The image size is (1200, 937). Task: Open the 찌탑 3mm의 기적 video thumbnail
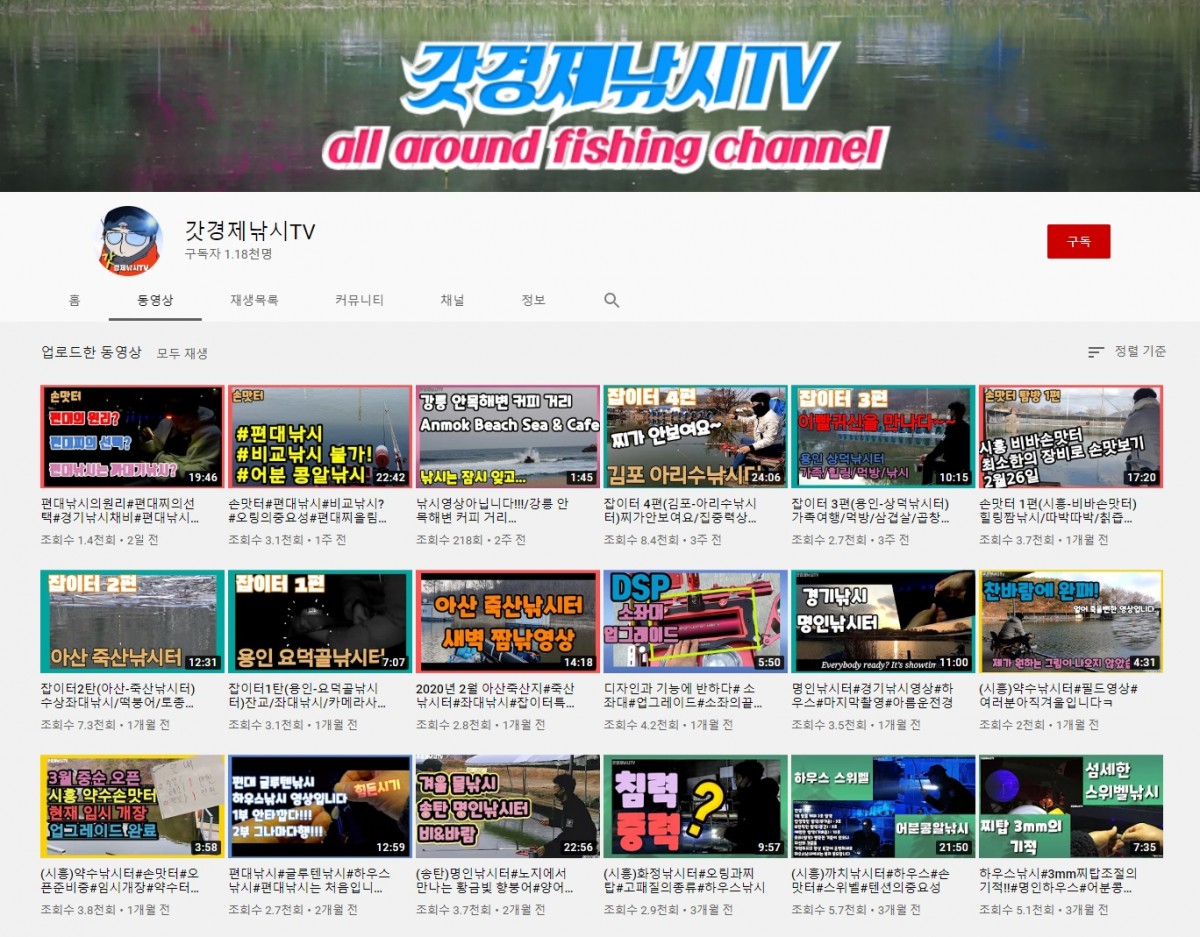(x=1070, y=806)
